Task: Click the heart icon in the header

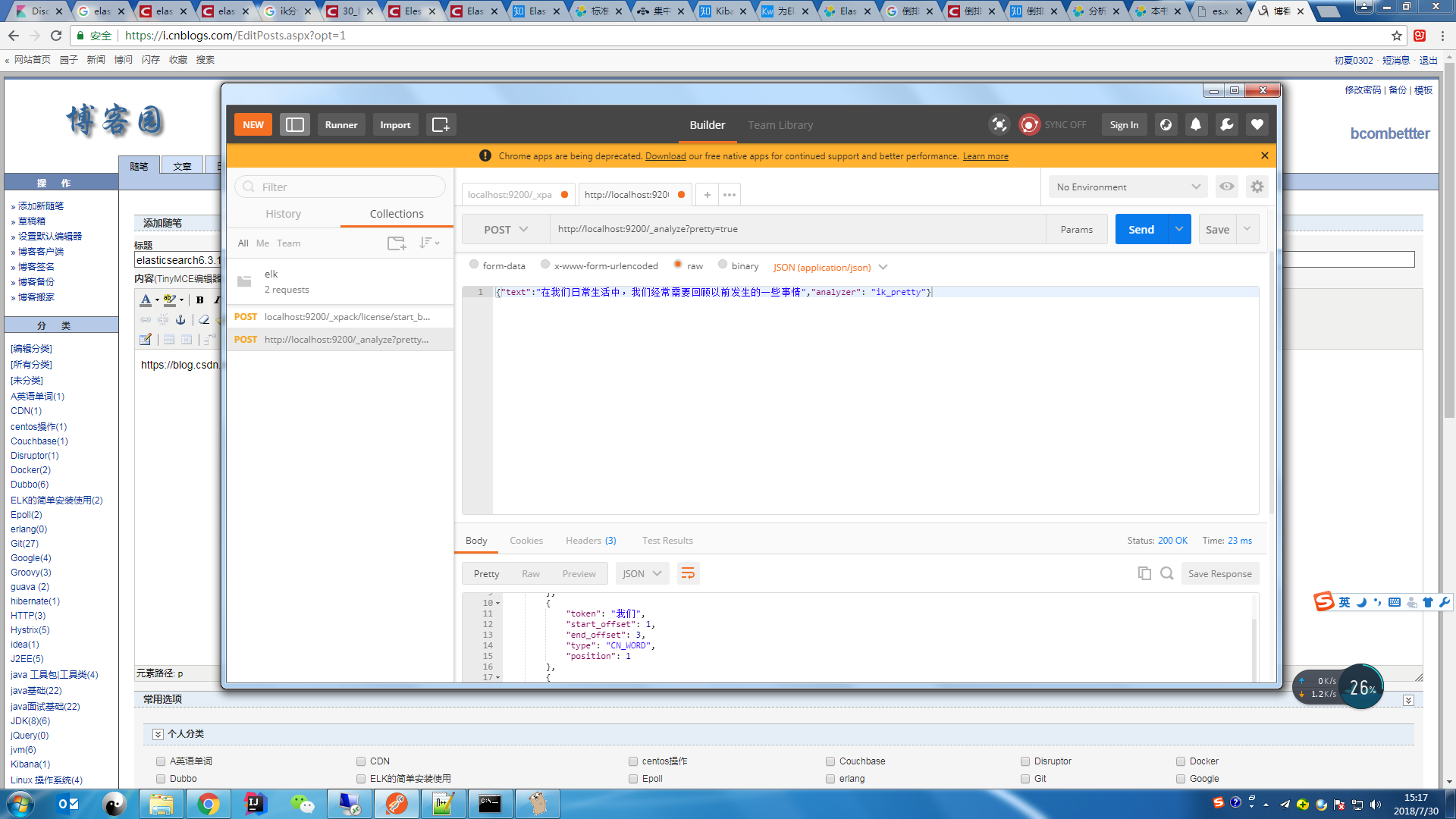Action: click(1257, 125)
